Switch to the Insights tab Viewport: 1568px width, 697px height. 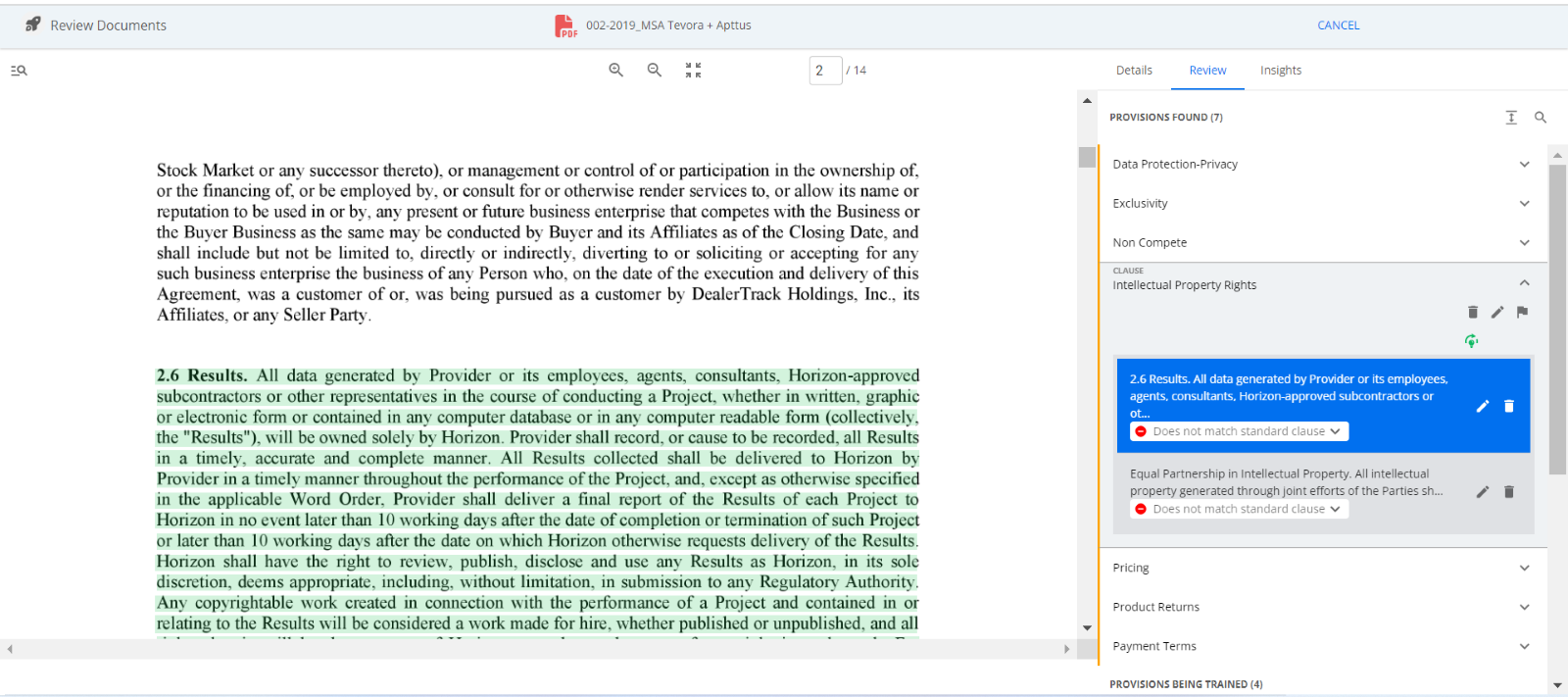pos(1280,71)
